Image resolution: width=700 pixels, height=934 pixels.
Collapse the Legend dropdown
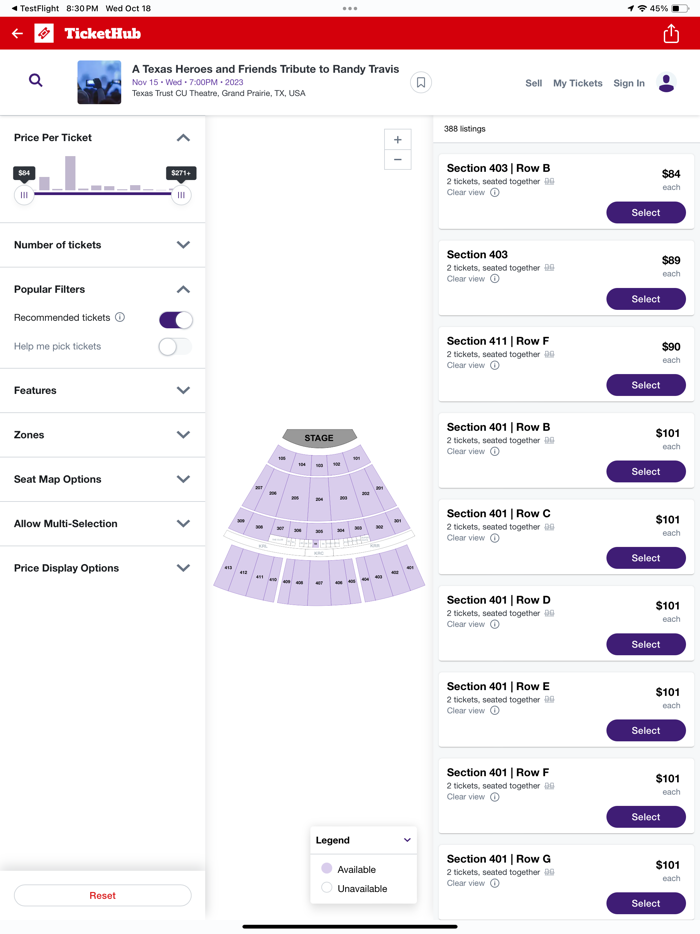[x=407, y=840]
